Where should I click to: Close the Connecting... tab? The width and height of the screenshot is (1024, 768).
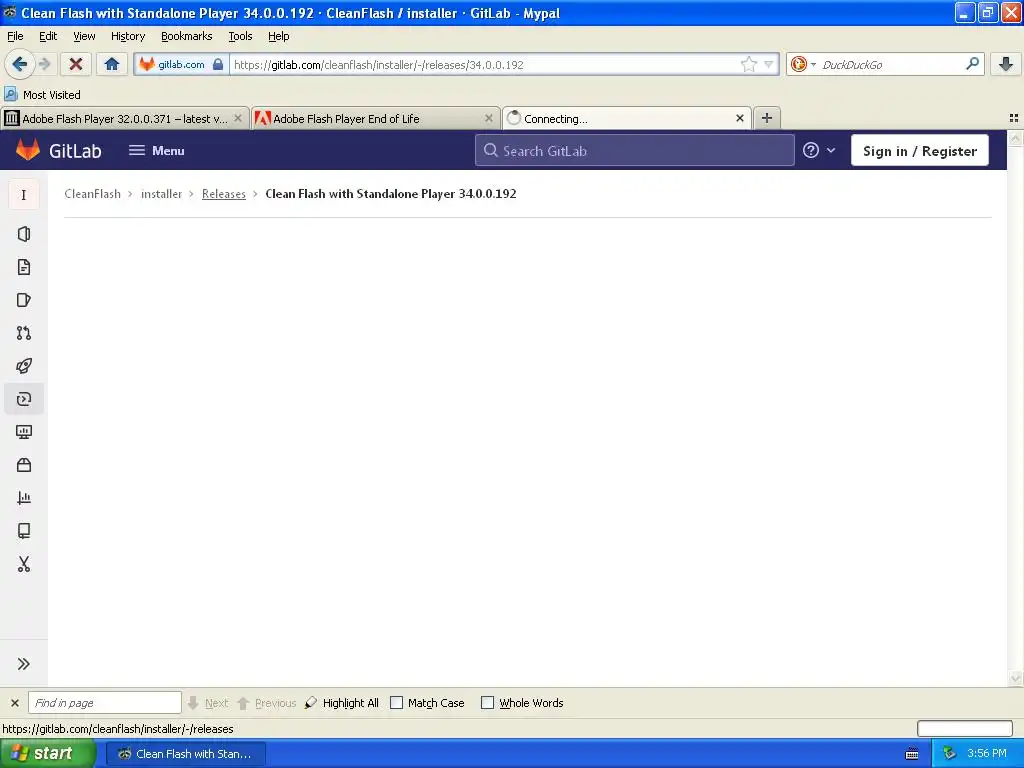(x=739, y=118)
